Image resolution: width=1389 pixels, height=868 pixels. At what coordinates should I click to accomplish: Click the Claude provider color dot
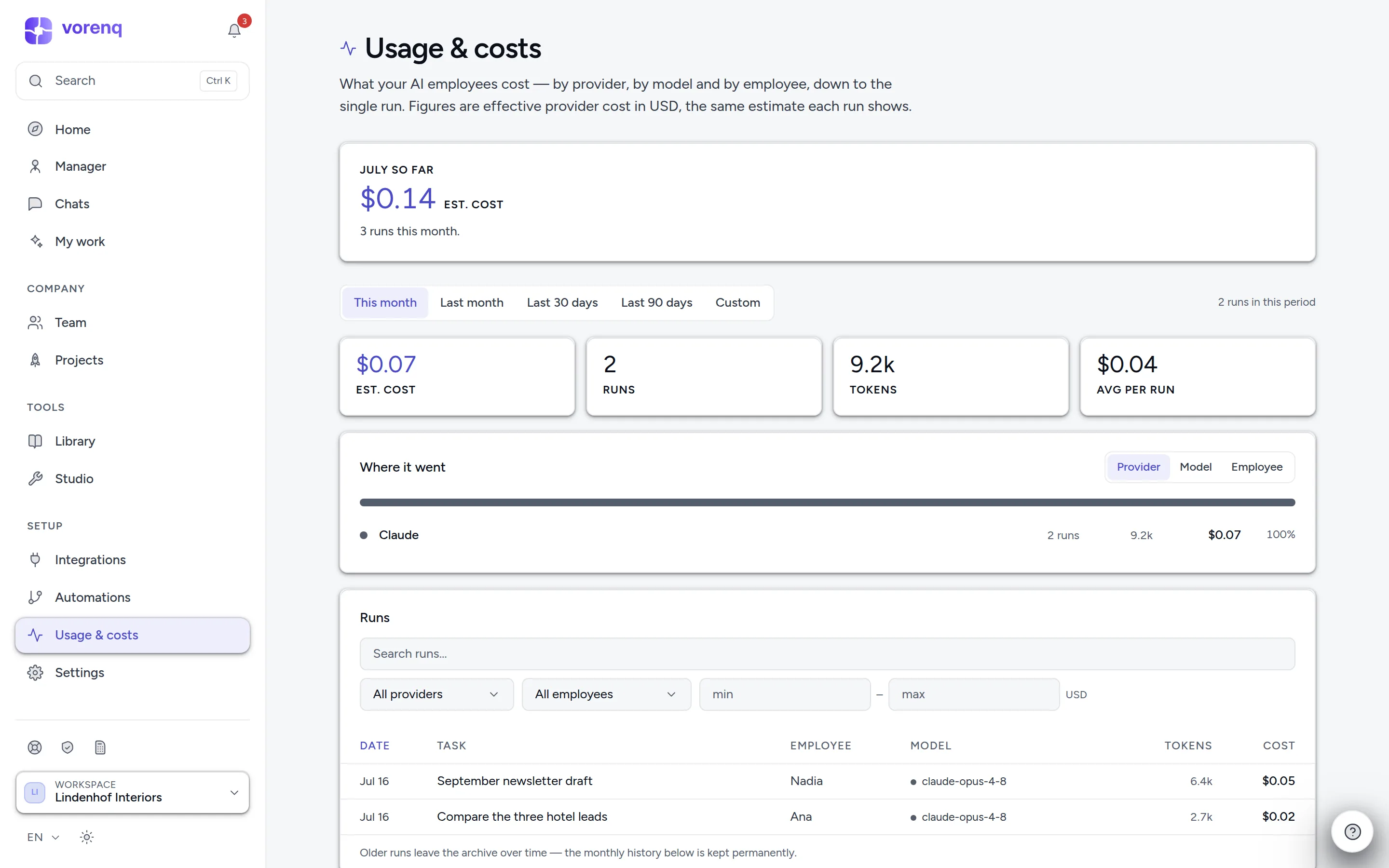[x=363, y=535]
